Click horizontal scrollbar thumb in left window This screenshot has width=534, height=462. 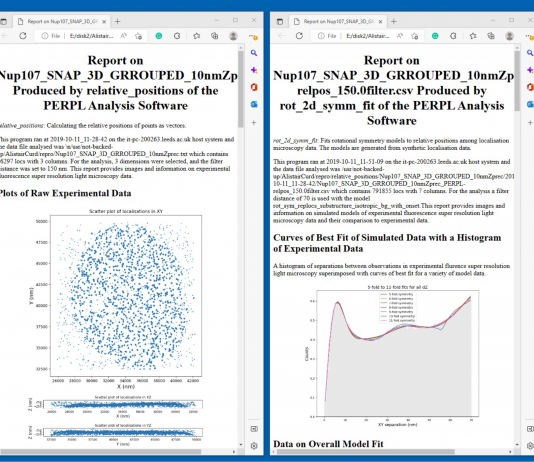click(x=100, y=452)
